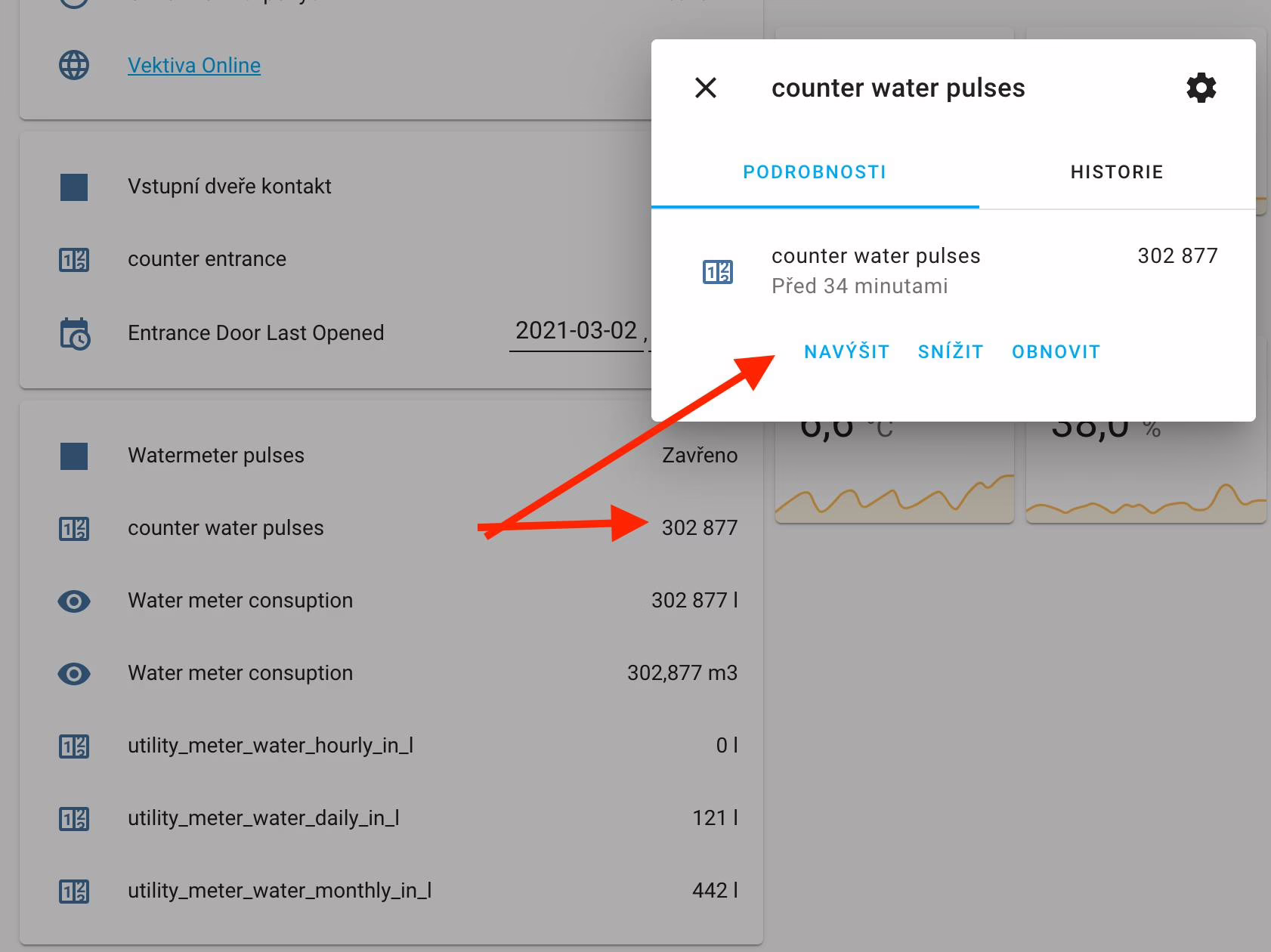The height and width of the screenshot is (952, 1271).
Task: Open utility_meter_water_monthly_in_l entity row
Action: click(280, 891)
